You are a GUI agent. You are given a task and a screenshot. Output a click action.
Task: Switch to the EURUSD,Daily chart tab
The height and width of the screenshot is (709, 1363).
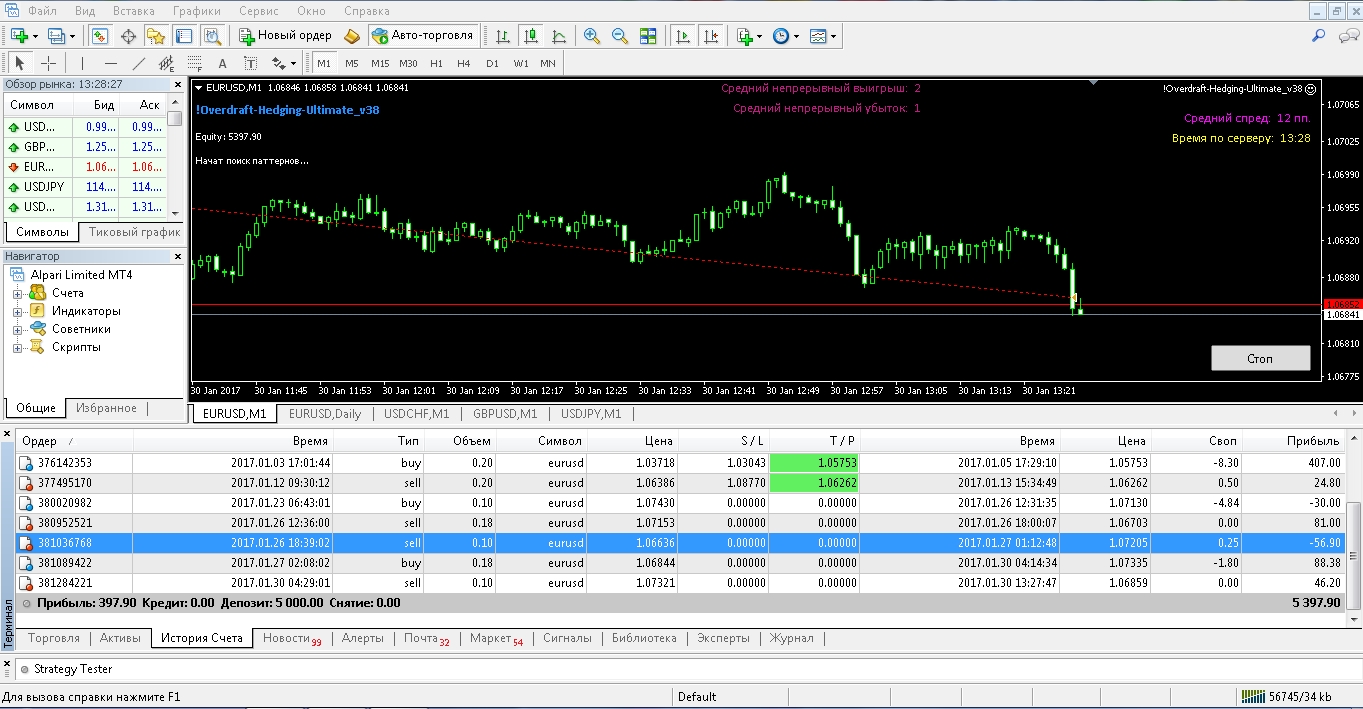click(324, 414)
